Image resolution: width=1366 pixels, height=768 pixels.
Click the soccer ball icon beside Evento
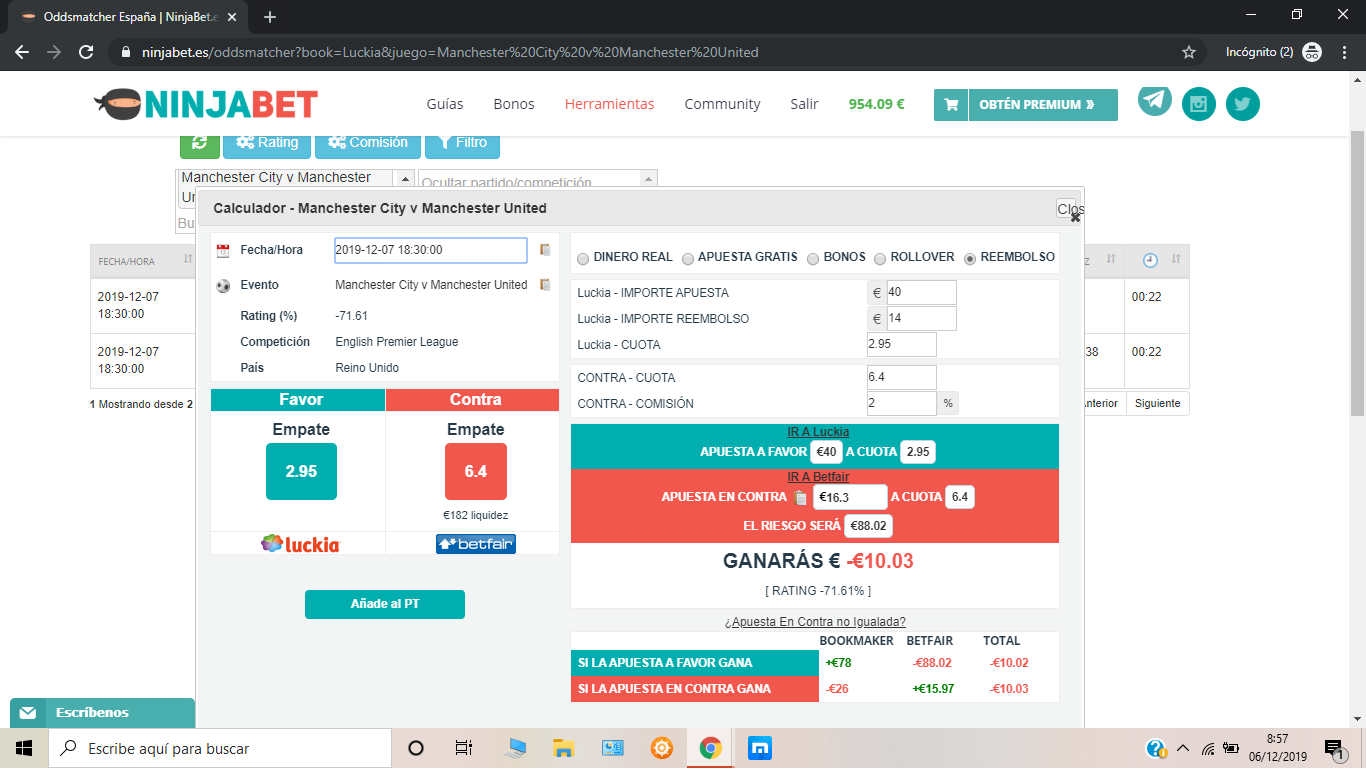(223, 286)
